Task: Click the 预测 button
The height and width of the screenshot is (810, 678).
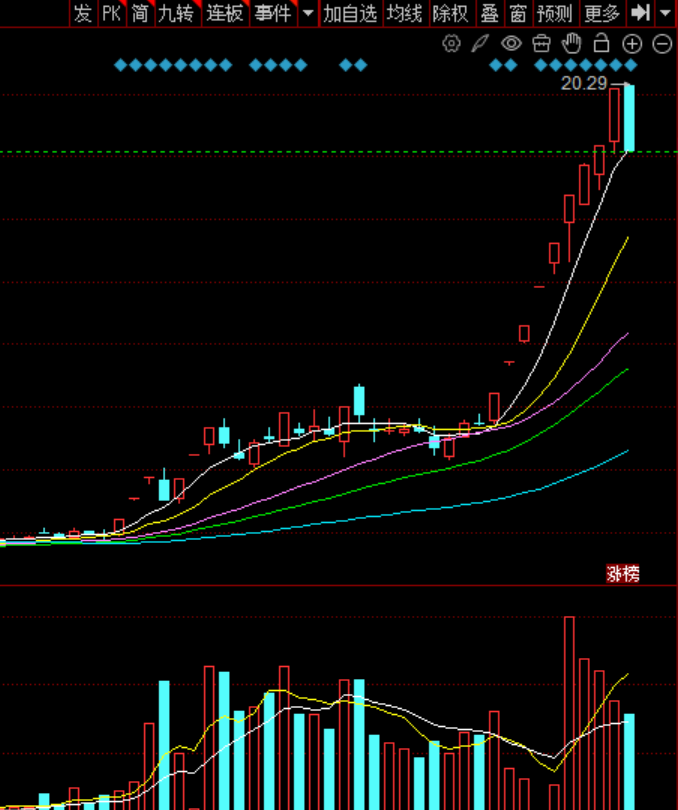Action: coord(554,13)
